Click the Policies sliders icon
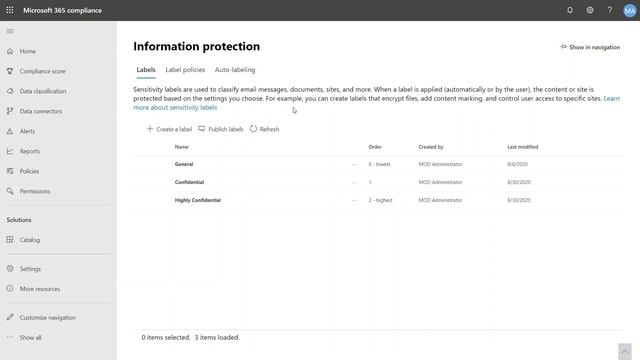Screen dimensions: 640x360 click(10, 171)
